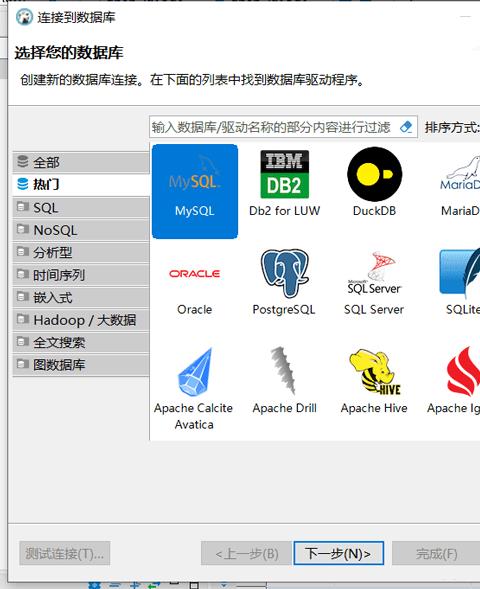Image resolution: width=480 pixels, height=589 pixels.
Task: Show the 时间序列 (time series) category
Action: click(81, 275)
